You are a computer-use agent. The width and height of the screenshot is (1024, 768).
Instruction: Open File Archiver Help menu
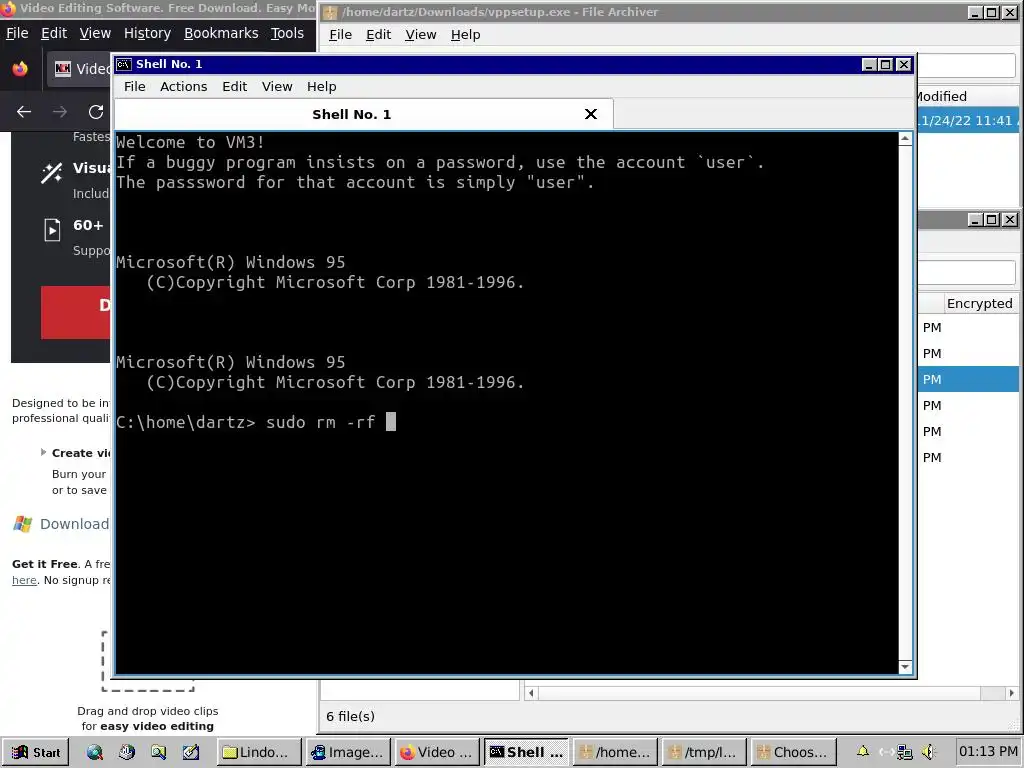click(x=465, y=35)
